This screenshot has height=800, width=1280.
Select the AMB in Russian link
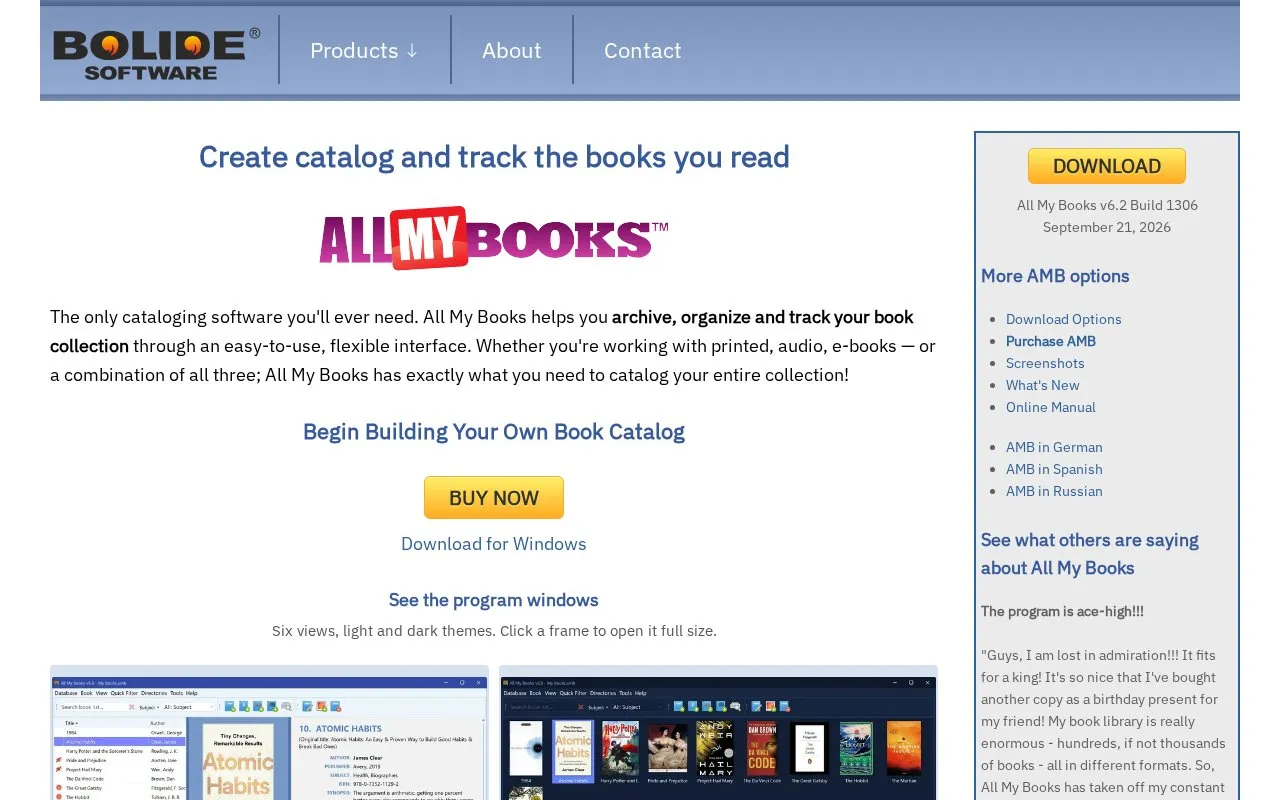(1054, 491)
